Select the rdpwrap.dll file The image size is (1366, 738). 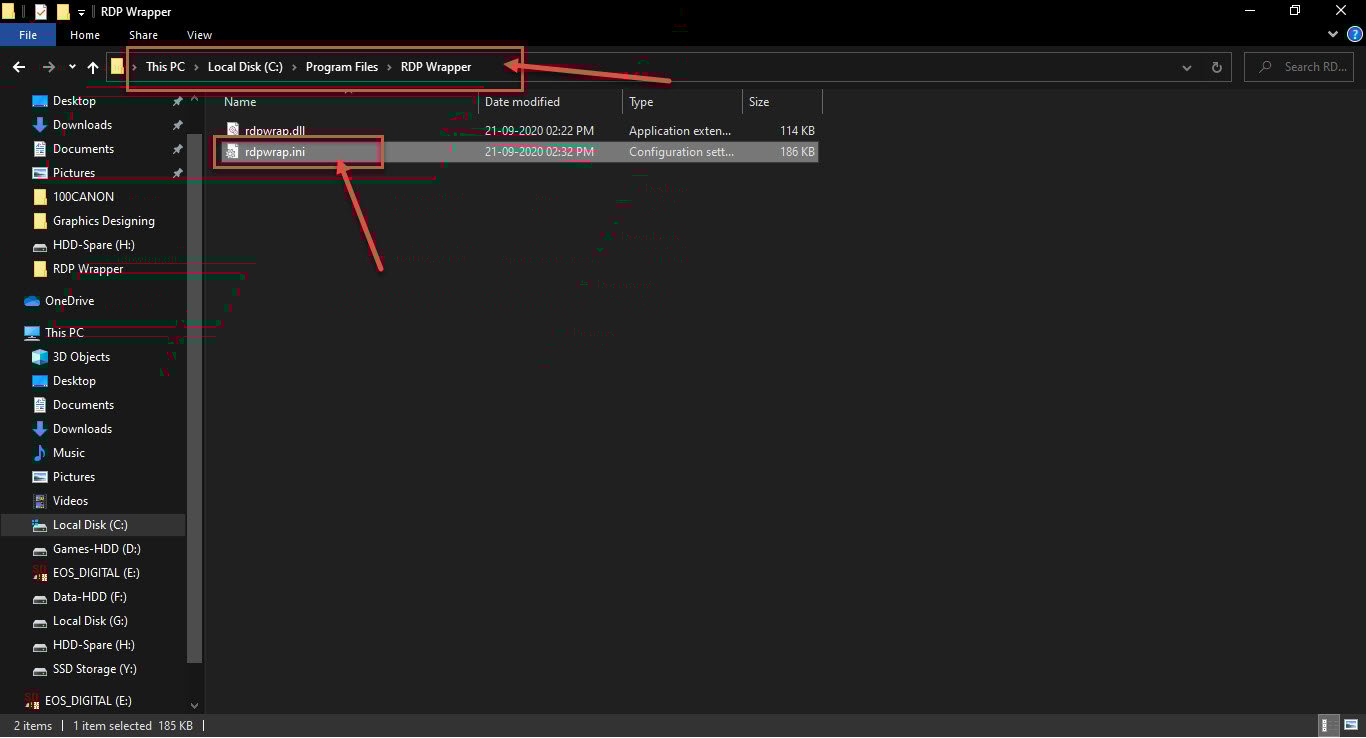tap(518, 131)
